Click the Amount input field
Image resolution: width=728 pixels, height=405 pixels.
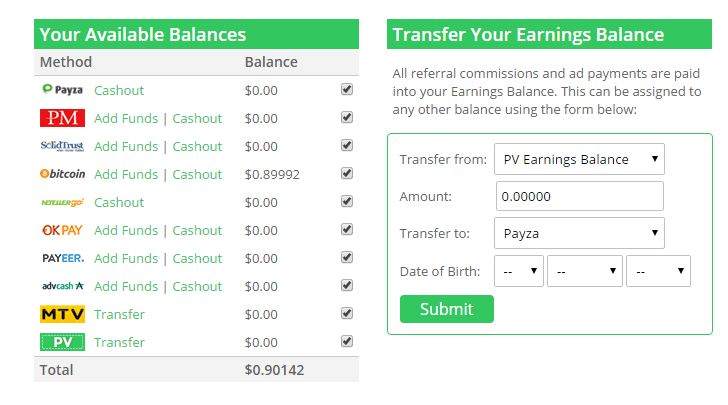click(579, 196)
